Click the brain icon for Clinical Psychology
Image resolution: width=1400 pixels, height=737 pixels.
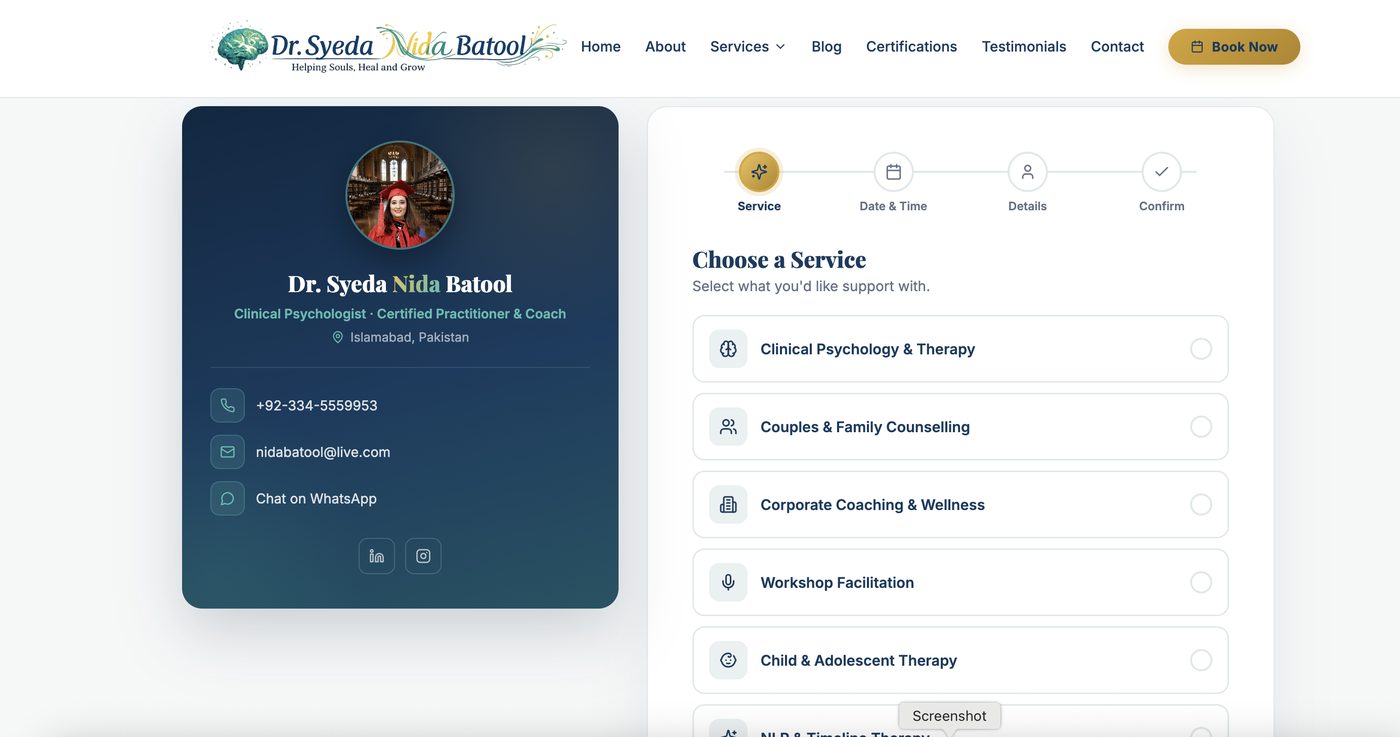(x=728, y=349)
